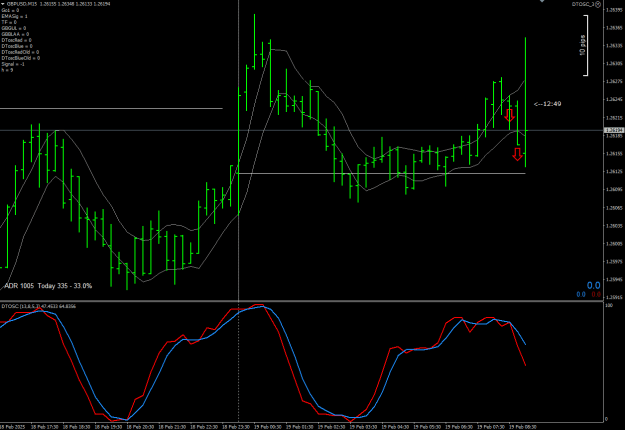Click the vertical '10 pips' scale label
625x430 pixels.
coord(582,45)
